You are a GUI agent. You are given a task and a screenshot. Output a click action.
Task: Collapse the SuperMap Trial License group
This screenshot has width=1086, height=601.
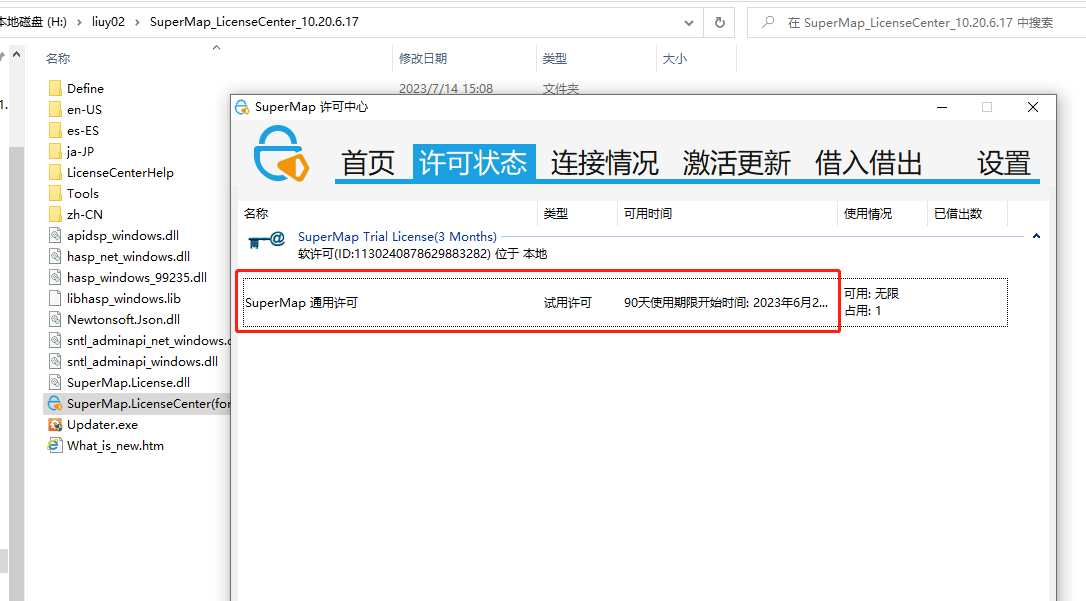click(x=1036, y=236)
